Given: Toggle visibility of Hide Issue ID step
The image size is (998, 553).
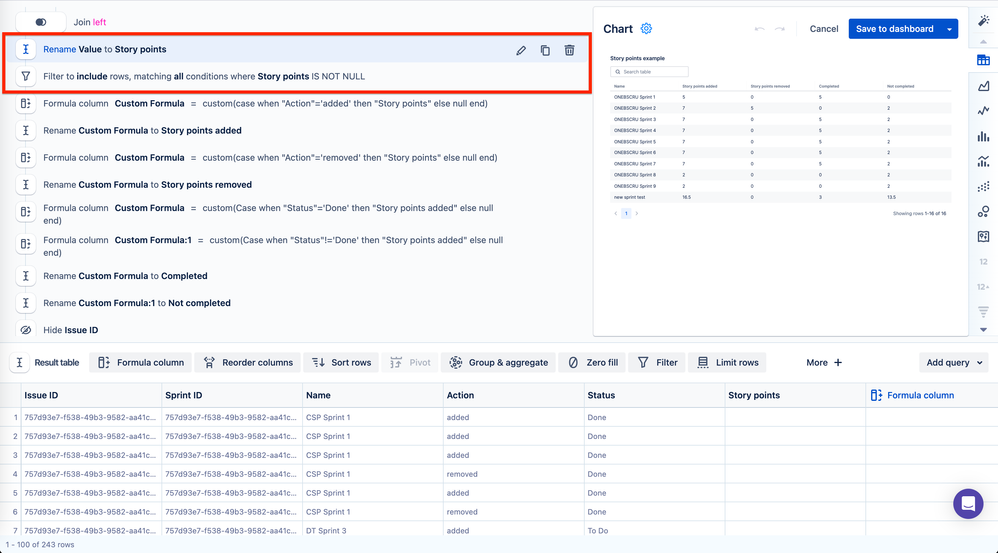Looking at the screenshot, I should (25, 330).
